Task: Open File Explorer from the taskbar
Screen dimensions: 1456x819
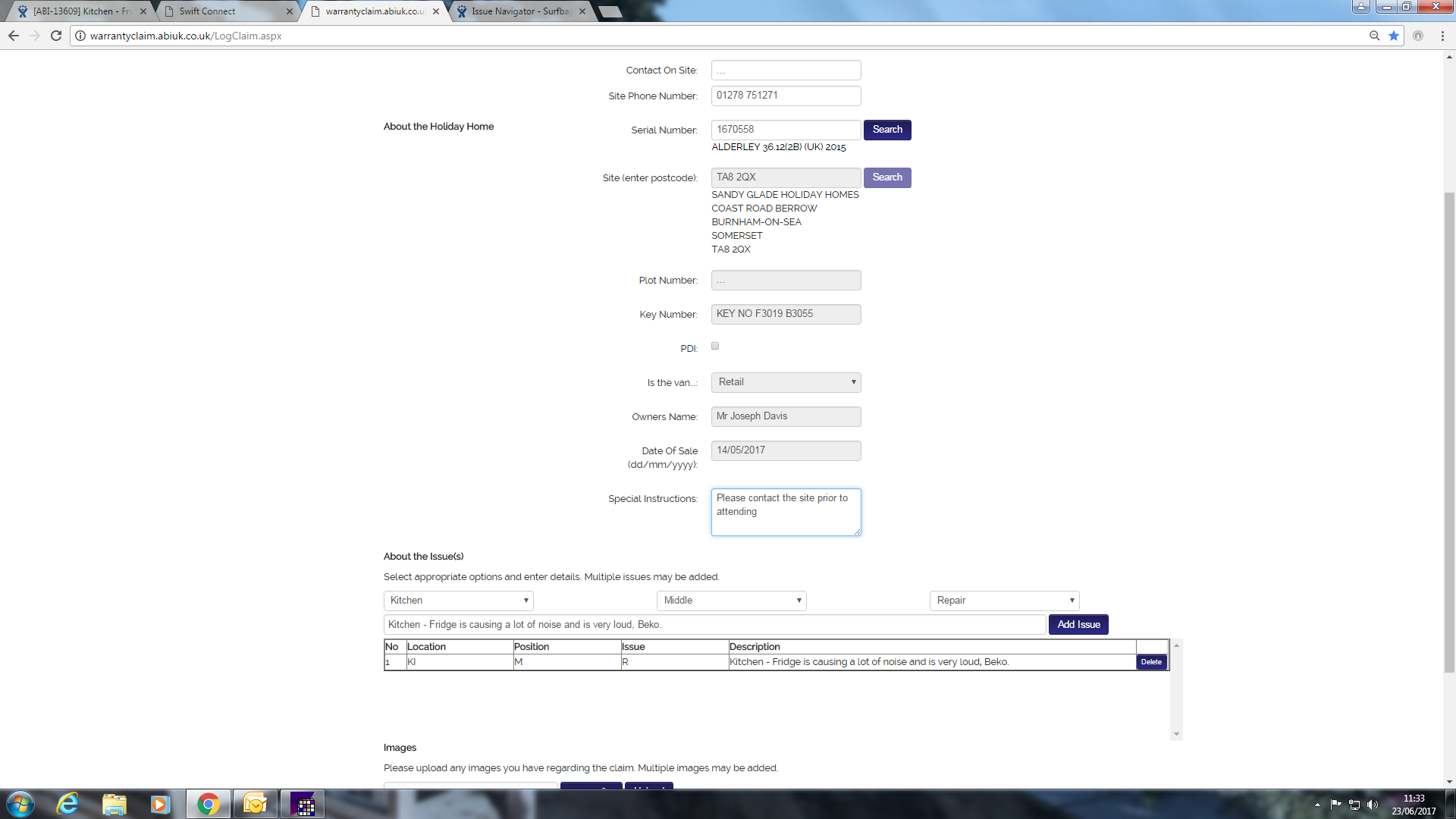Action: tap(114, 804)
